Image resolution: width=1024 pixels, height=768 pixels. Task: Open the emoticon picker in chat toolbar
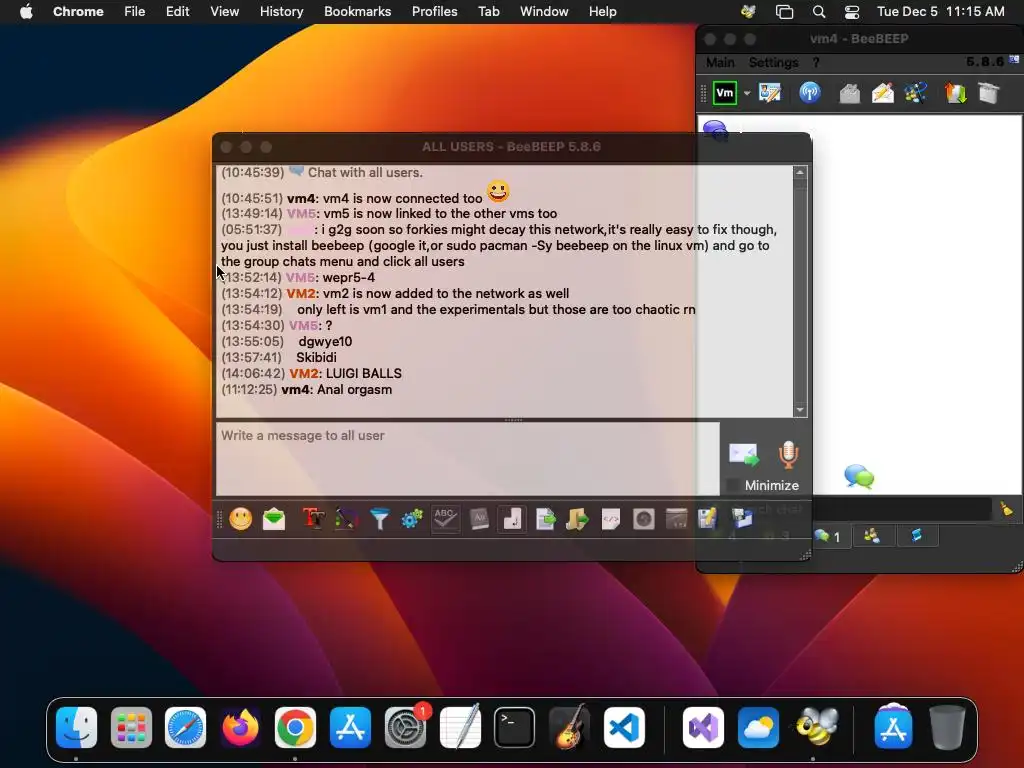point(240,519)
